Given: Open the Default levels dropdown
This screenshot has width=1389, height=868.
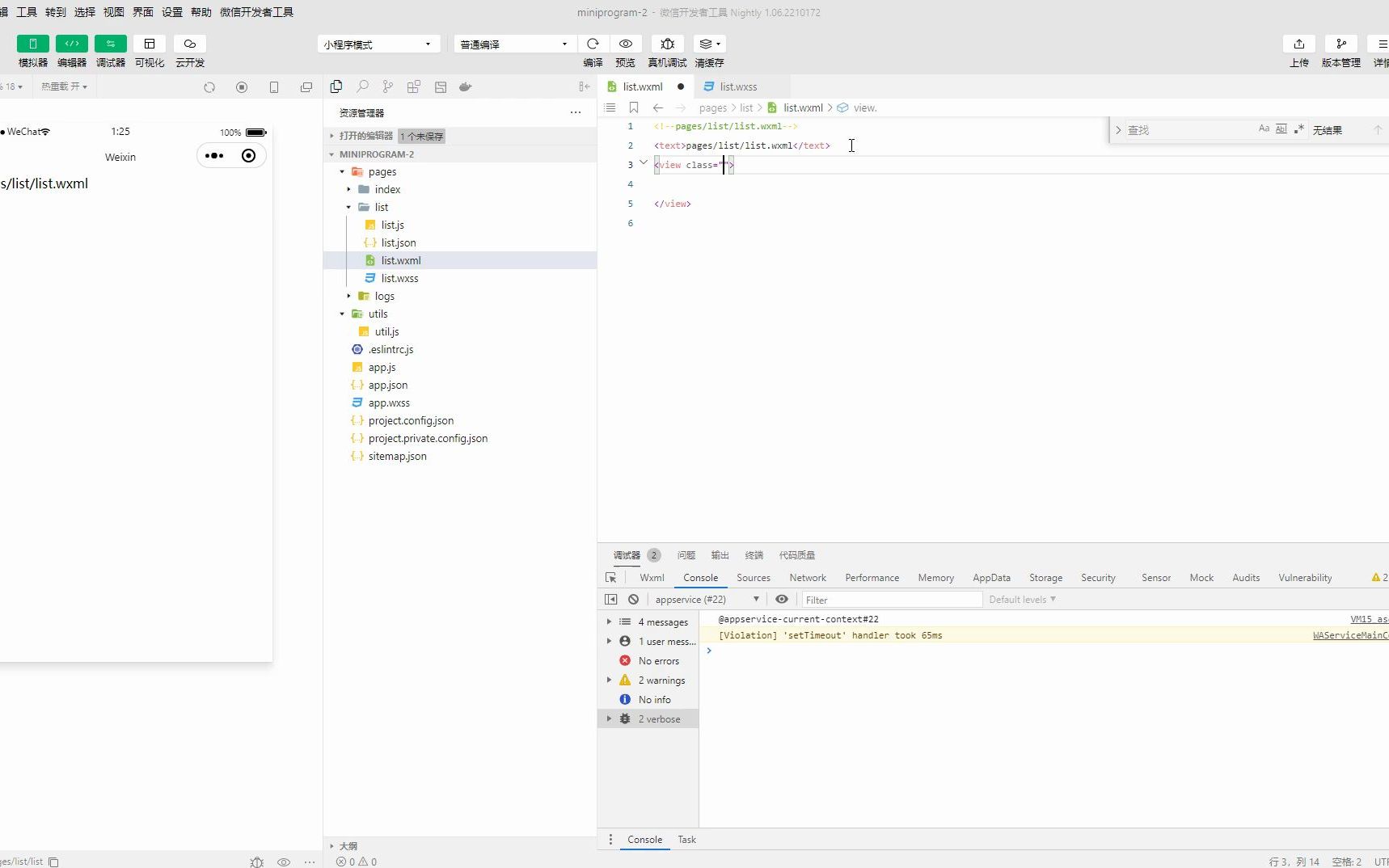Looking at the screenshot, I should pos(1023,600).
